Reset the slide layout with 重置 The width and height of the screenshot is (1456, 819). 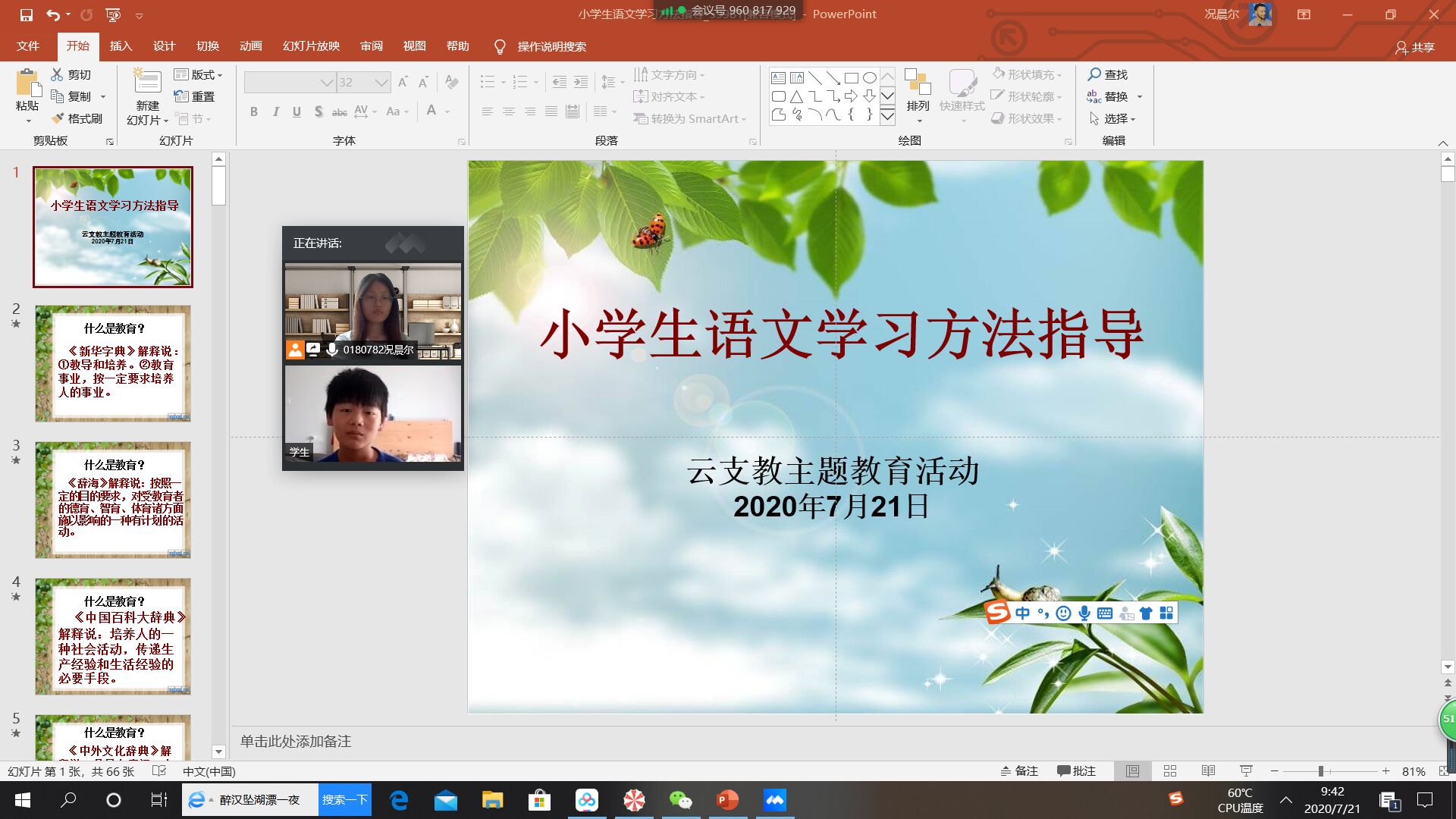click(x=195, y=96)
